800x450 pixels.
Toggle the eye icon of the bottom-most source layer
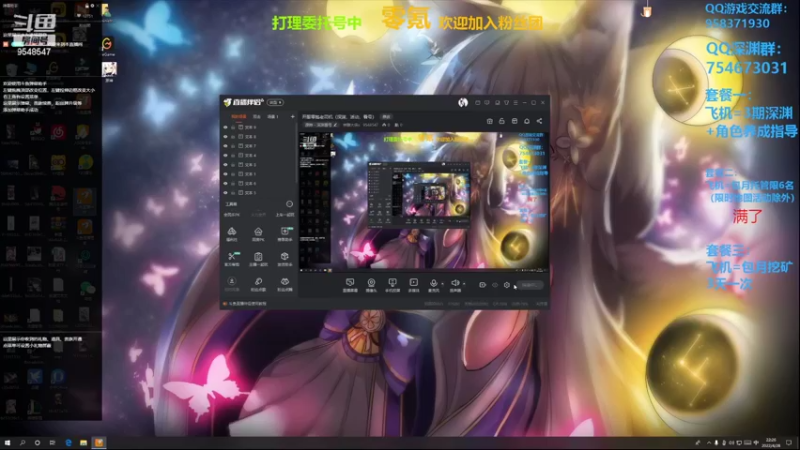[x=226, y=193]
